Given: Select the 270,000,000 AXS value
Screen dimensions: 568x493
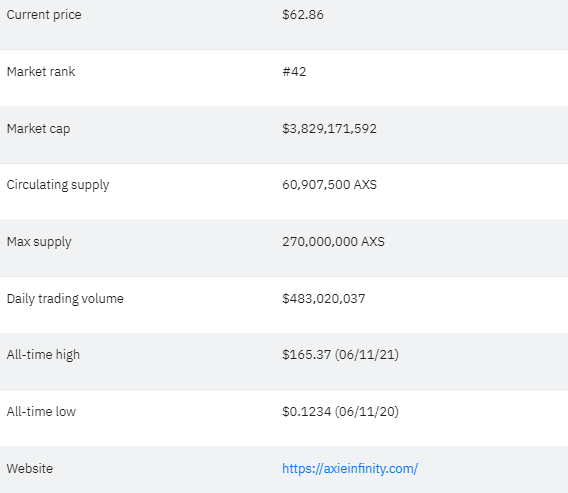Looking at the screenshot, I should coord(333,242).
